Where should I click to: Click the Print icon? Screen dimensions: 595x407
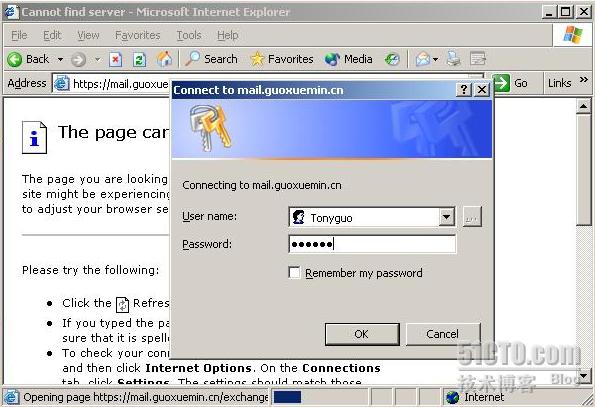[453, 59]
